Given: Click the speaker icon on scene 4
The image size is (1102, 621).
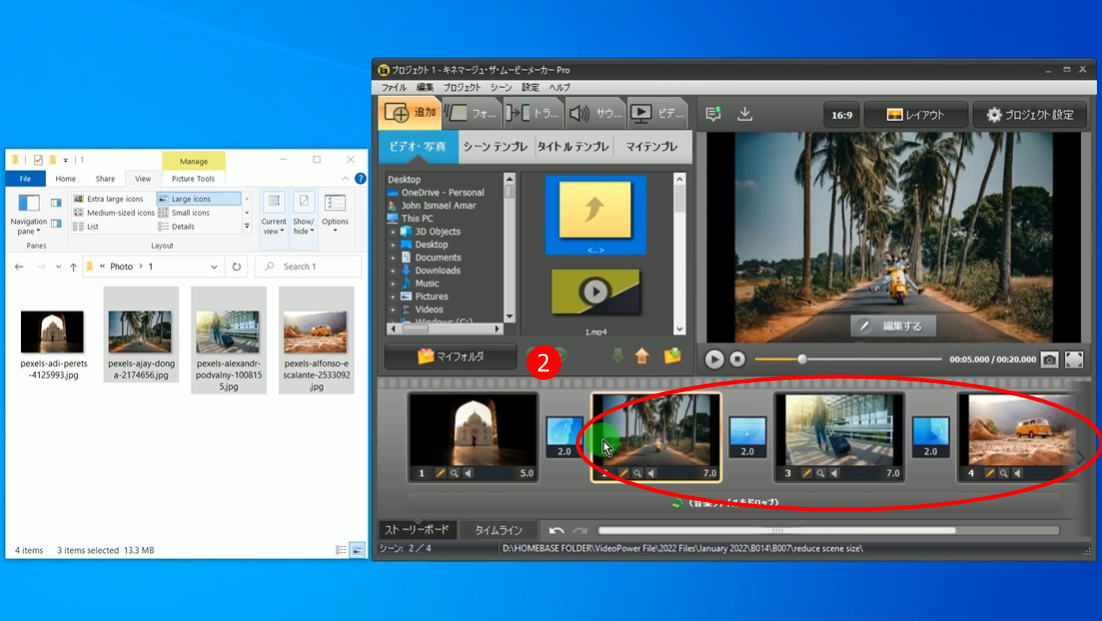Looking at the screenshot, I should pos(1017,473).
